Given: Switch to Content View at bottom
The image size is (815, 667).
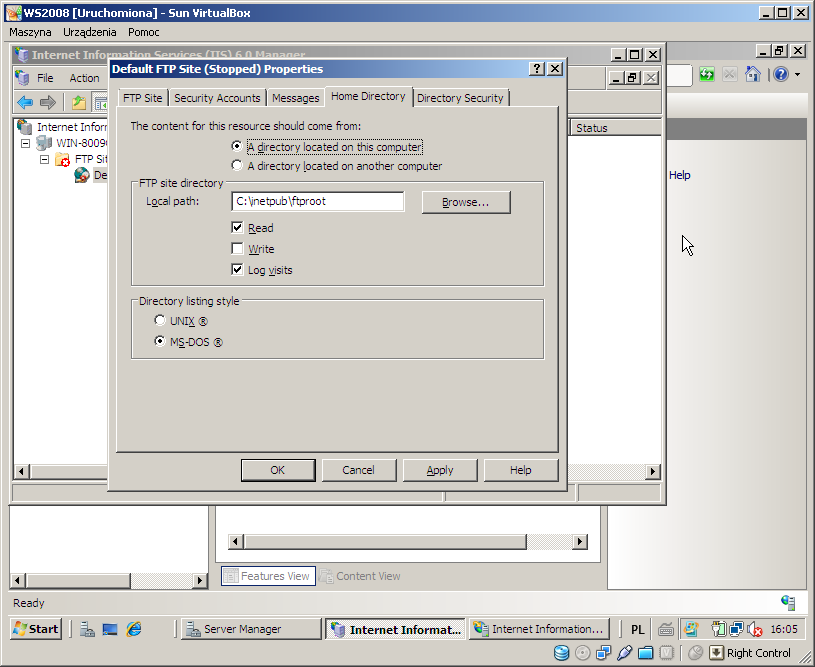Looking at the screenshot, I should click(360, 576).
